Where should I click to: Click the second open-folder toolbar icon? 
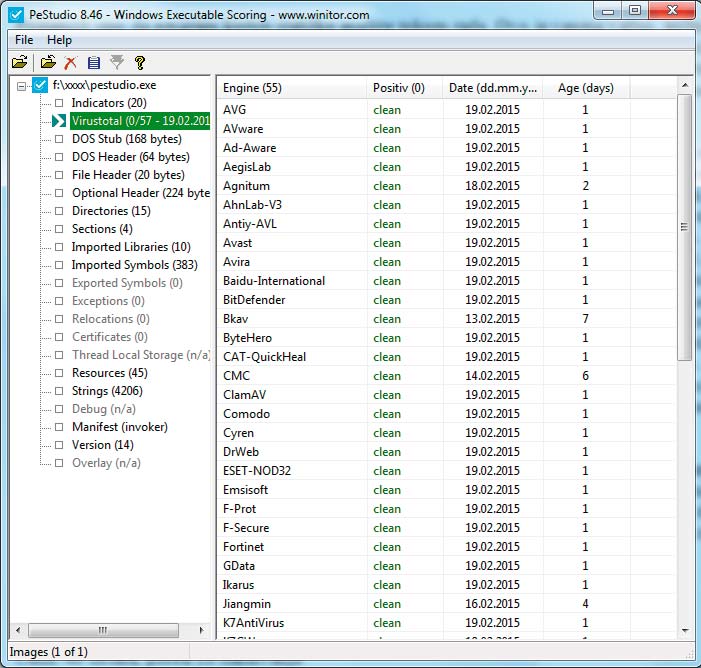pos(48,62)
